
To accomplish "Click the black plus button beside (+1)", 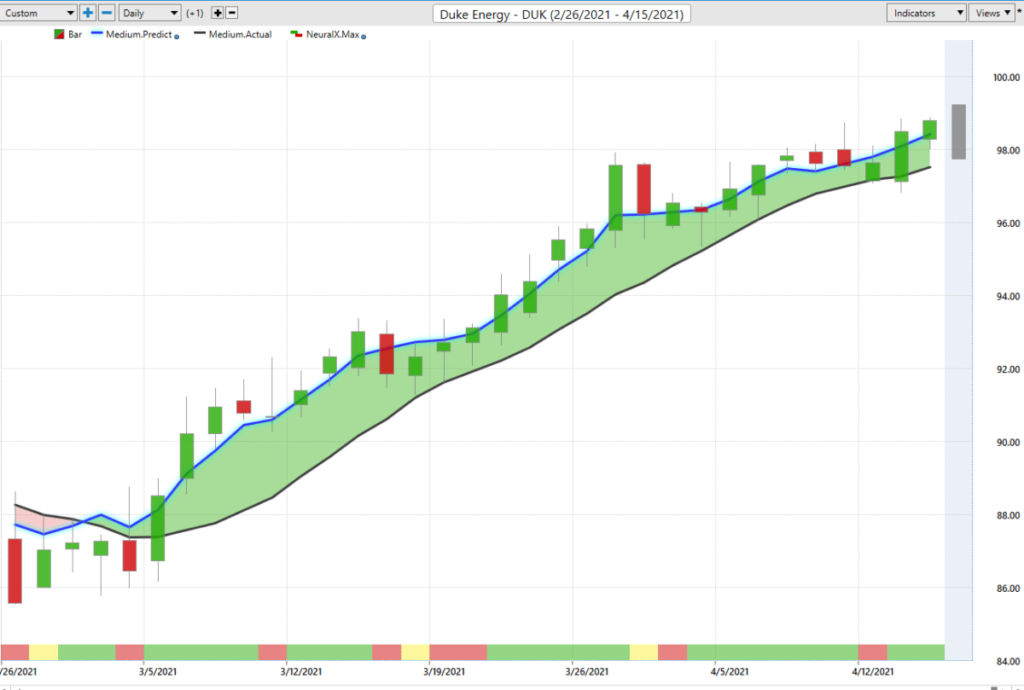I will (x=217, y=13).
